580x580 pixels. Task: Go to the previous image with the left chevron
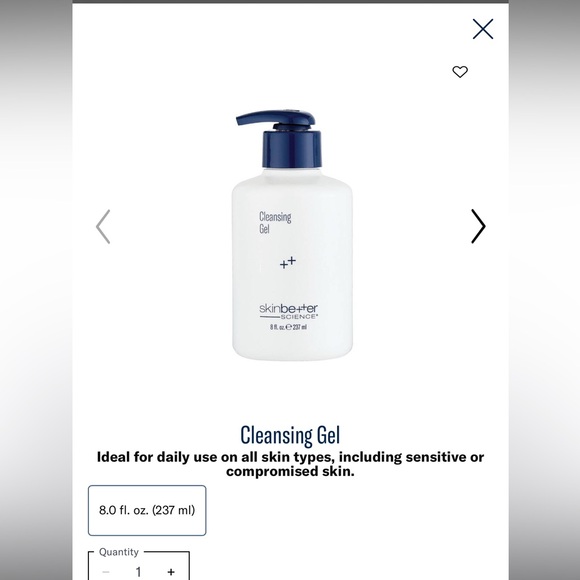[103, 226]
